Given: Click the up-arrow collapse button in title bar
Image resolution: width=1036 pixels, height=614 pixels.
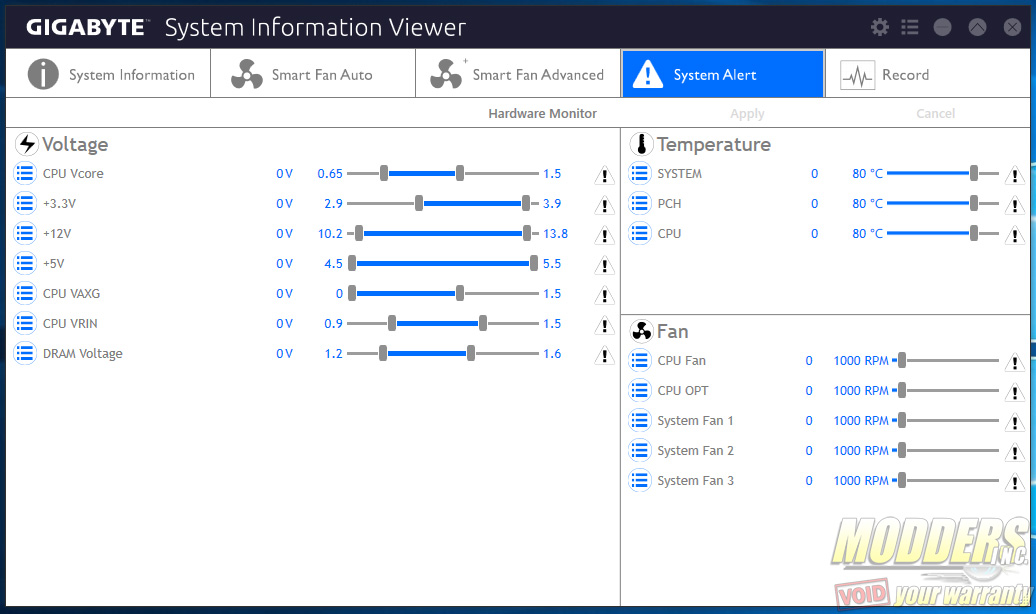Looking at the screenshot, I should 977,27.
